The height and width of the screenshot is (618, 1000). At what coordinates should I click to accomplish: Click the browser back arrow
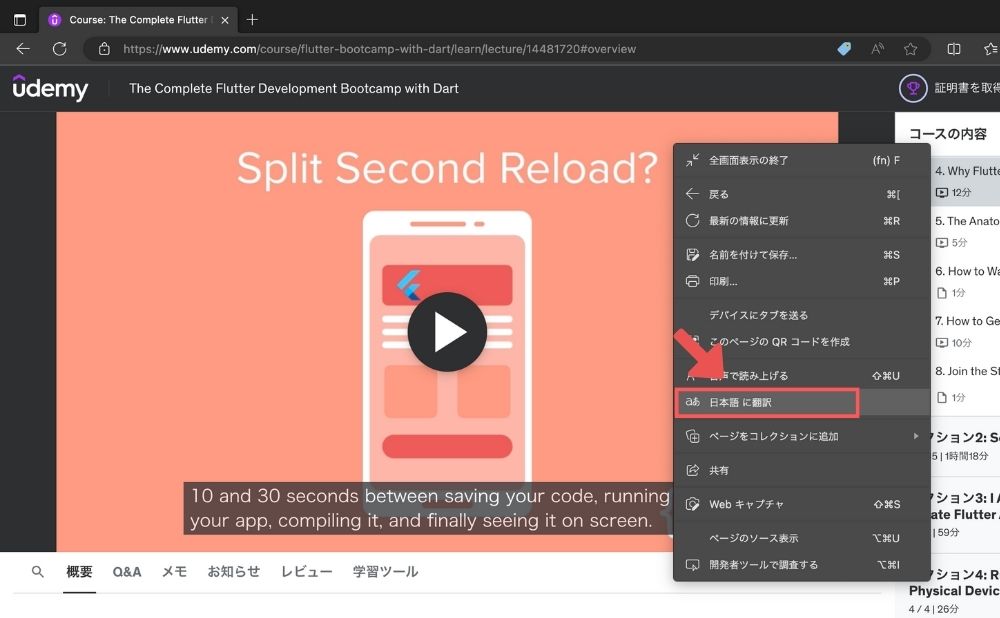[23, 49]
